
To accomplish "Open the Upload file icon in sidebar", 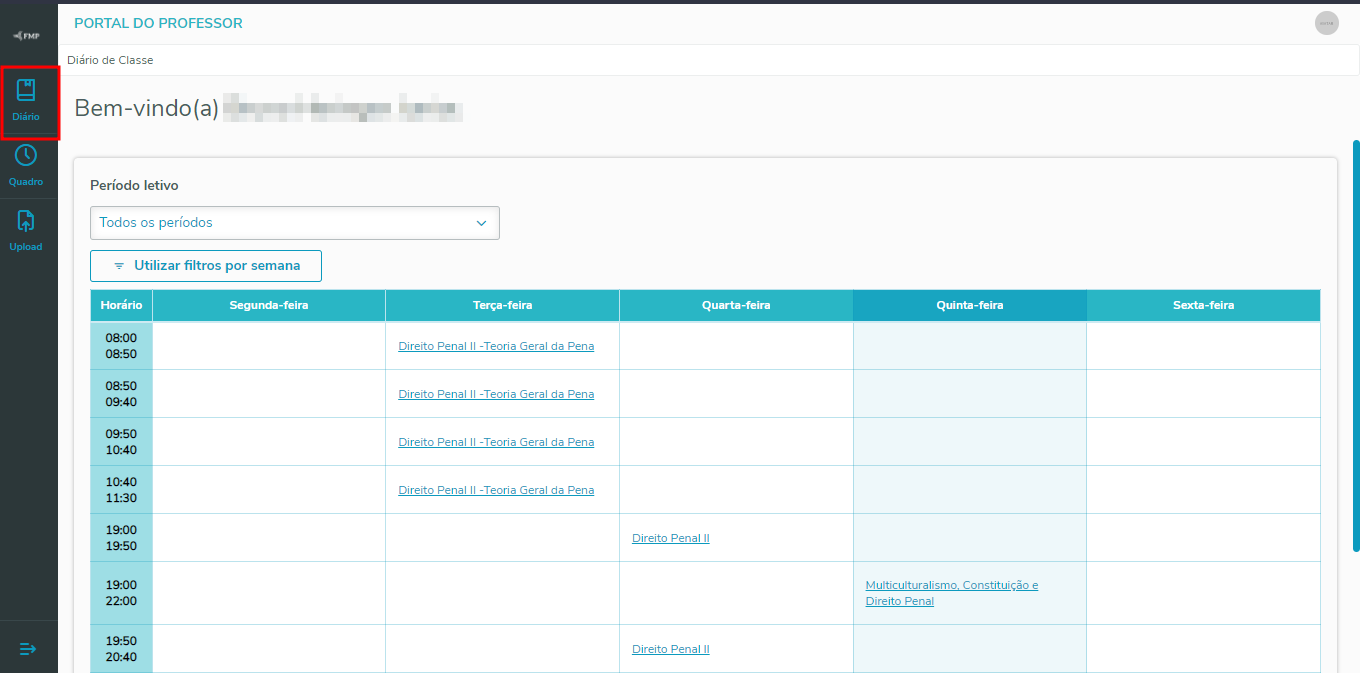I will coord(26,220).
